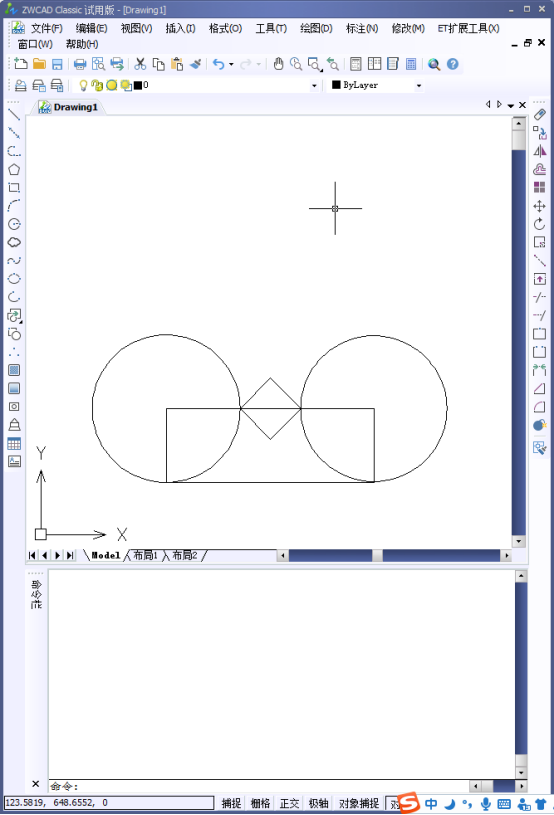The height and width of the screenshot is (815, 554).
Task: Switch to the 布局1 layout tab
Action: [x=145, y=555]
